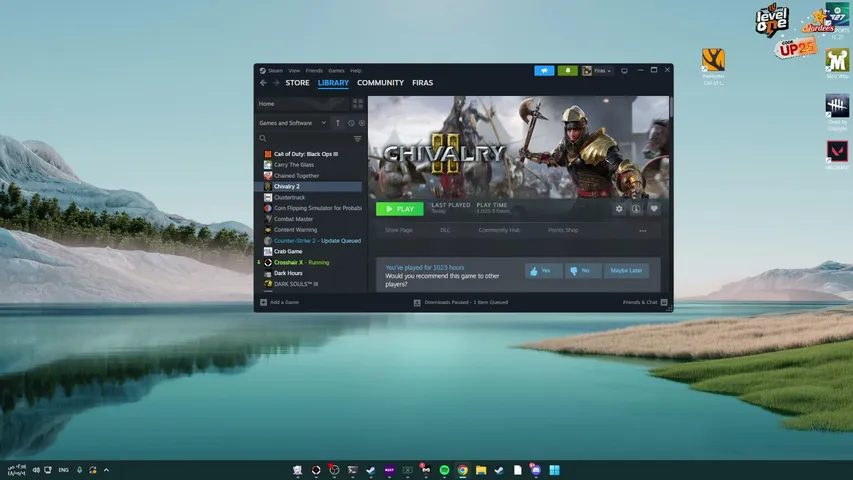
Task: Click the Windows Start button
Action: 554,470
